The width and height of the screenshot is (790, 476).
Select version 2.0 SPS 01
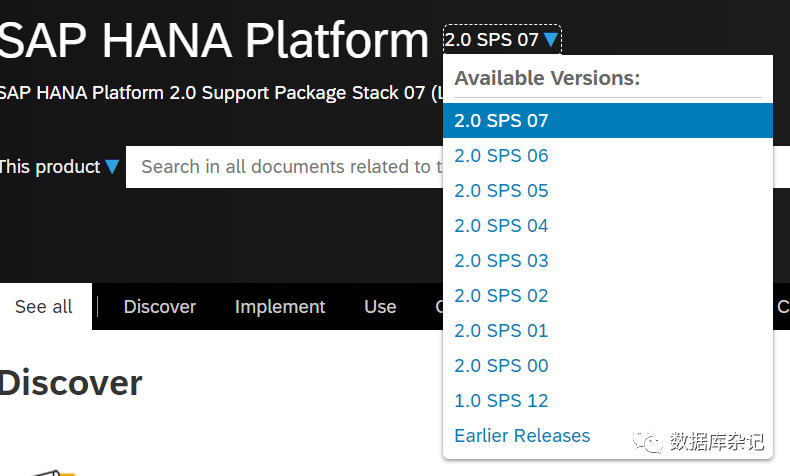(501, 331)
